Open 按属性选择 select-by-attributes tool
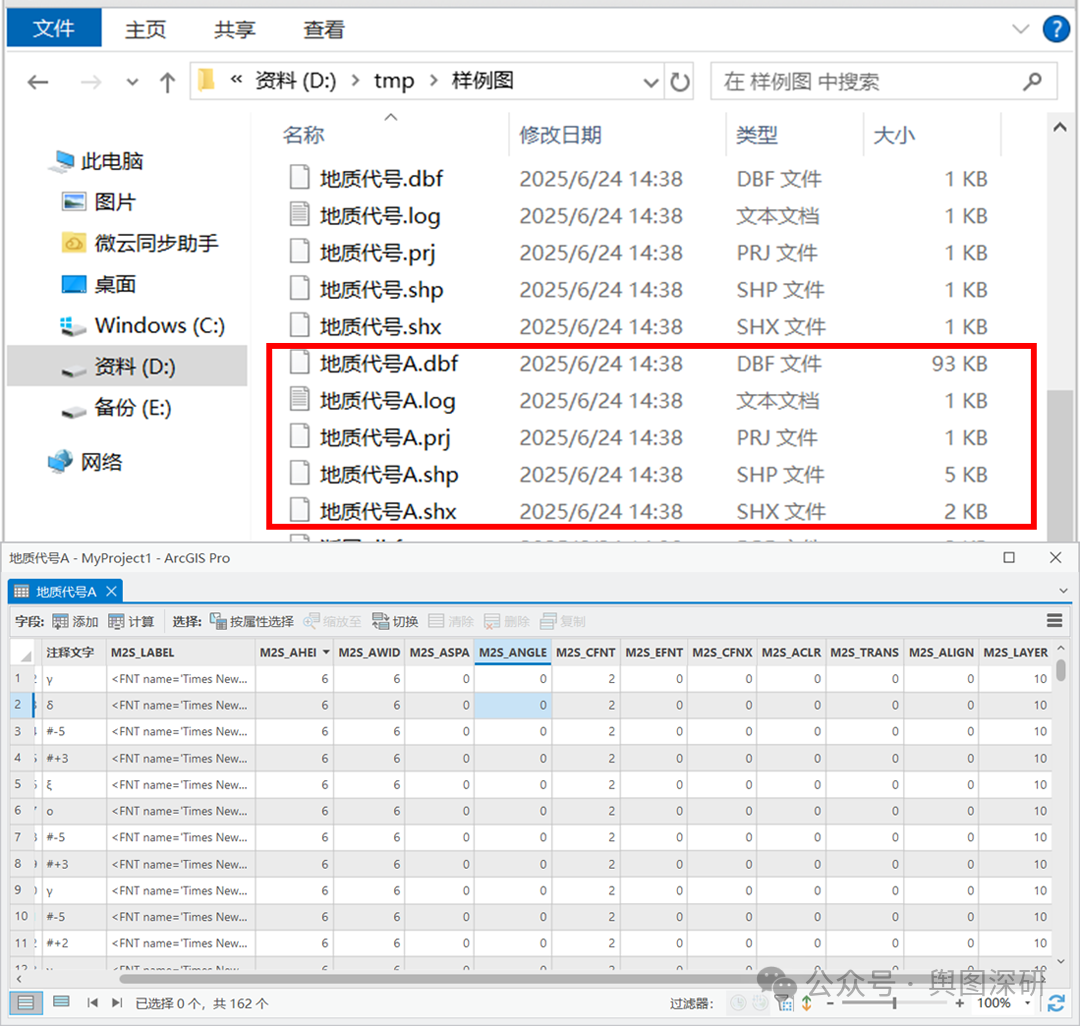Image resolution: width=1080 pixels, height=1026 pixels. (x=252, y=621)
